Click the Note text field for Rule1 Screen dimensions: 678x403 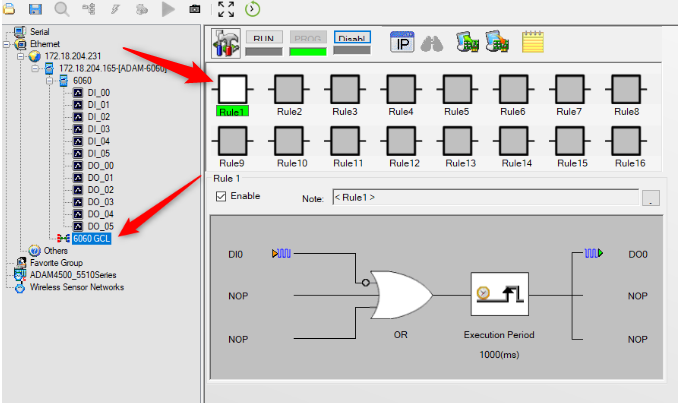(x=486, y=197)
